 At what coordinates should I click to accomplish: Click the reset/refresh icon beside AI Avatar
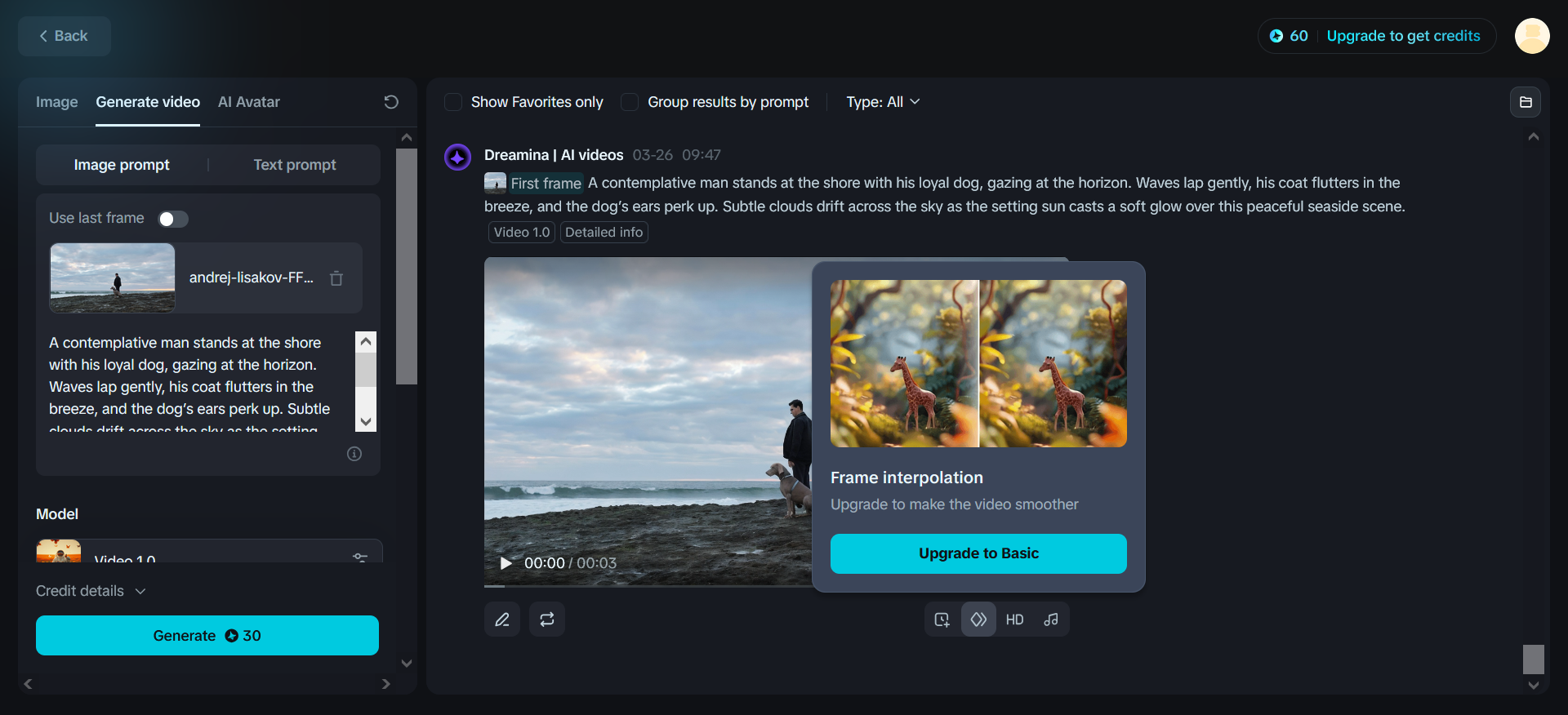tap(391, 102)
